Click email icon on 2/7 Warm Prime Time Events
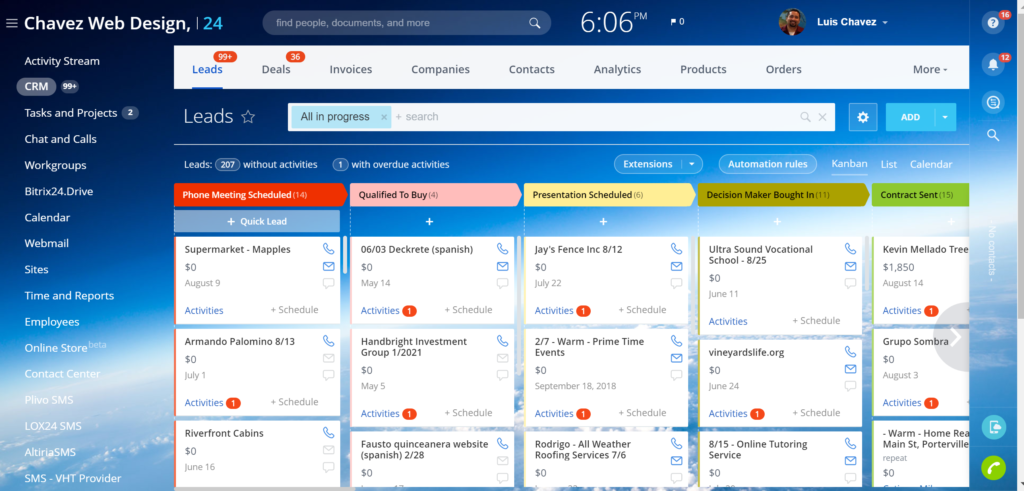 677,358
